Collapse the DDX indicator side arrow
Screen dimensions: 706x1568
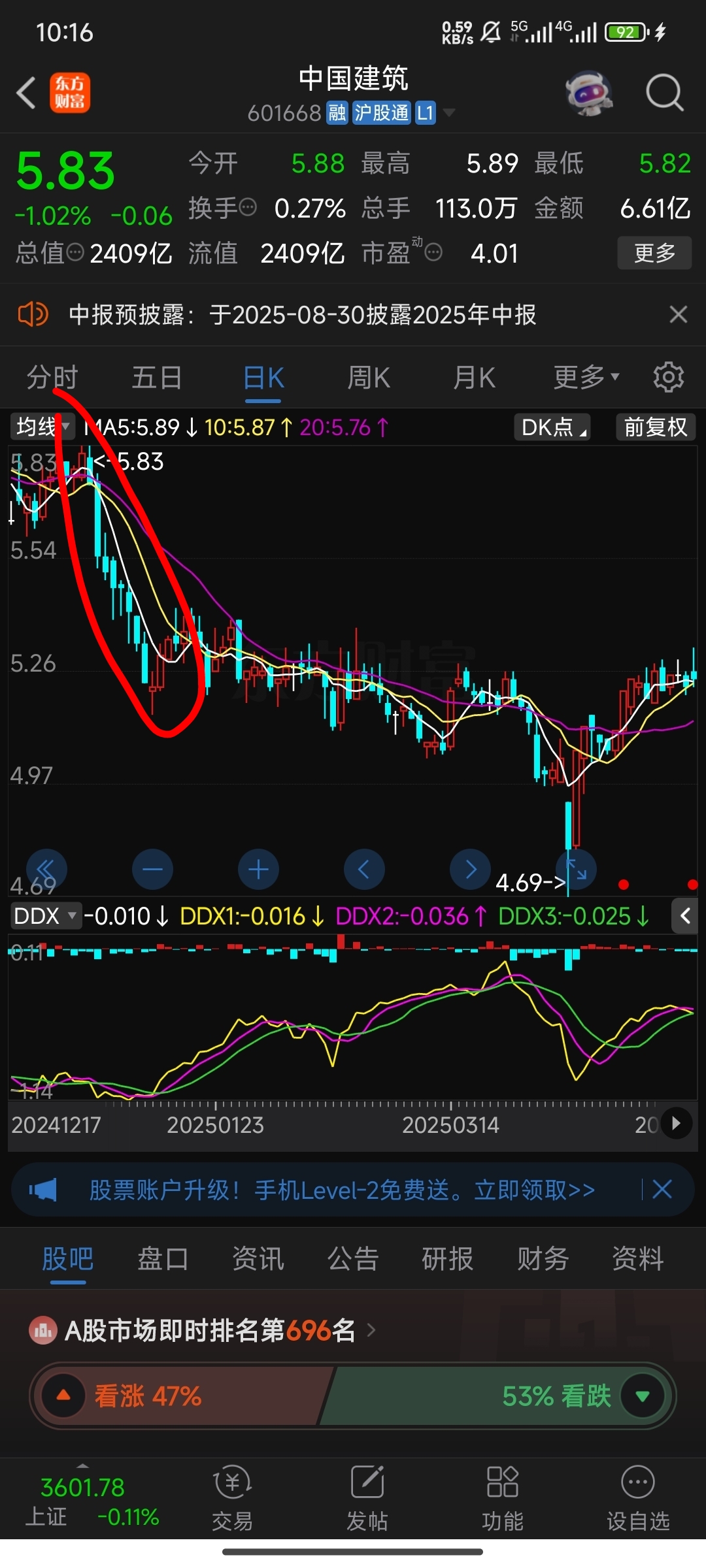coord(685,916)
